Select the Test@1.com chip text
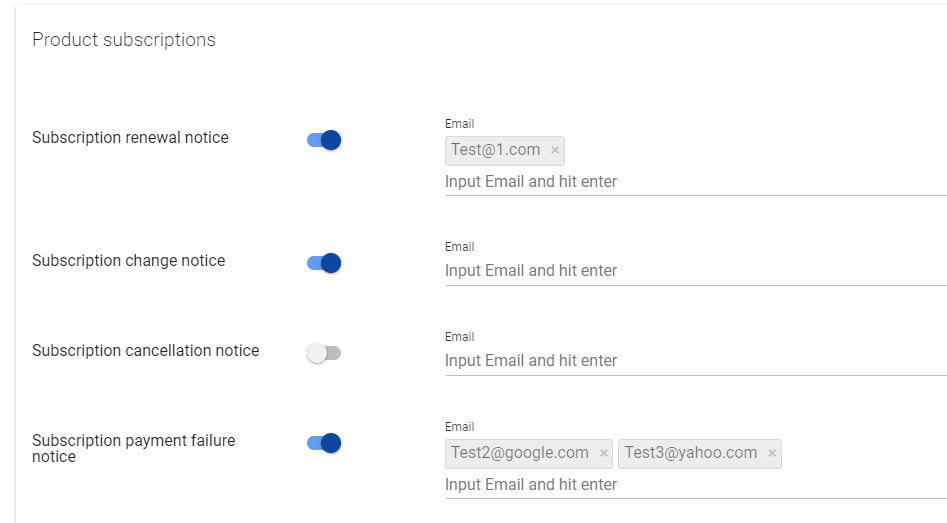947x523 pixels. (496, 150)
